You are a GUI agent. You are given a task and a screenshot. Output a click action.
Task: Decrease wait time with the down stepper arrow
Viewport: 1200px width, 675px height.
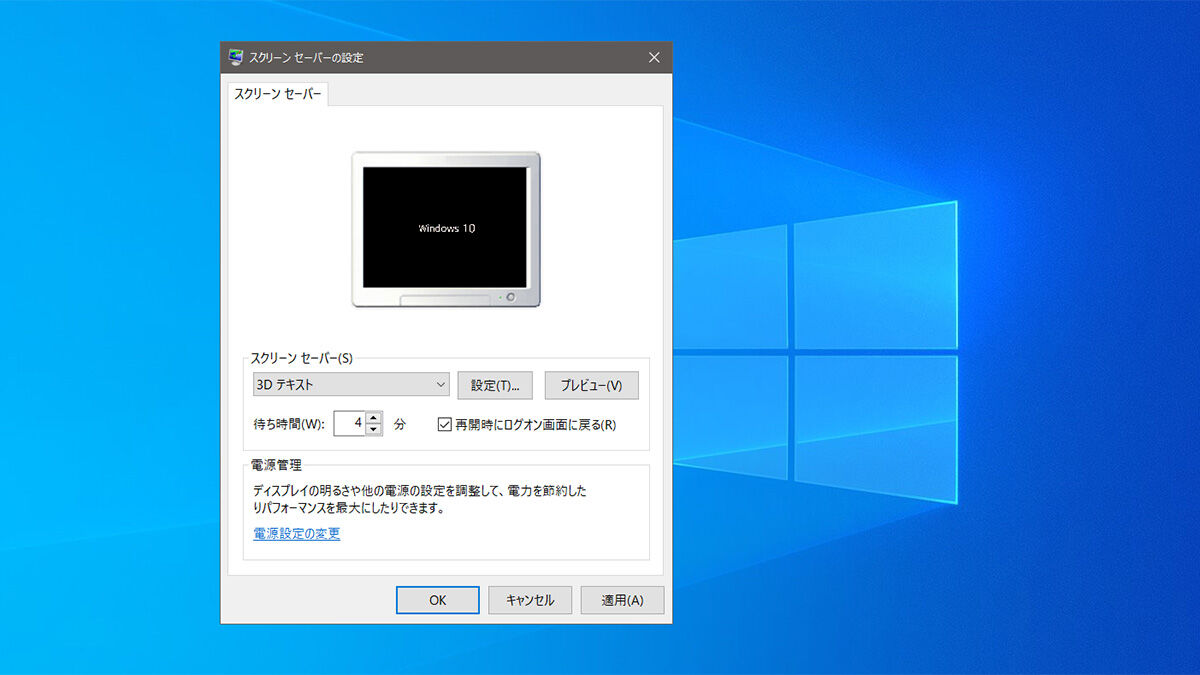tap(373, 428)
